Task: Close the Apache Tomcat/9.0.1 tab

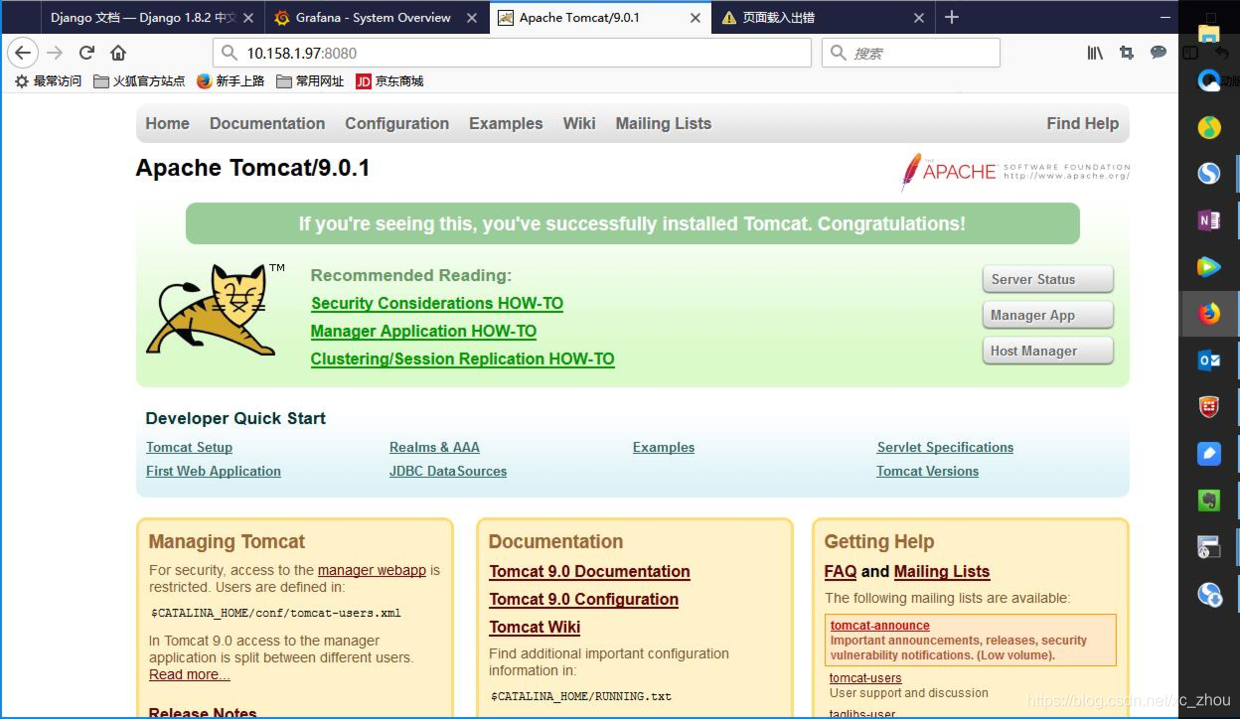Action: pos(695,18)
